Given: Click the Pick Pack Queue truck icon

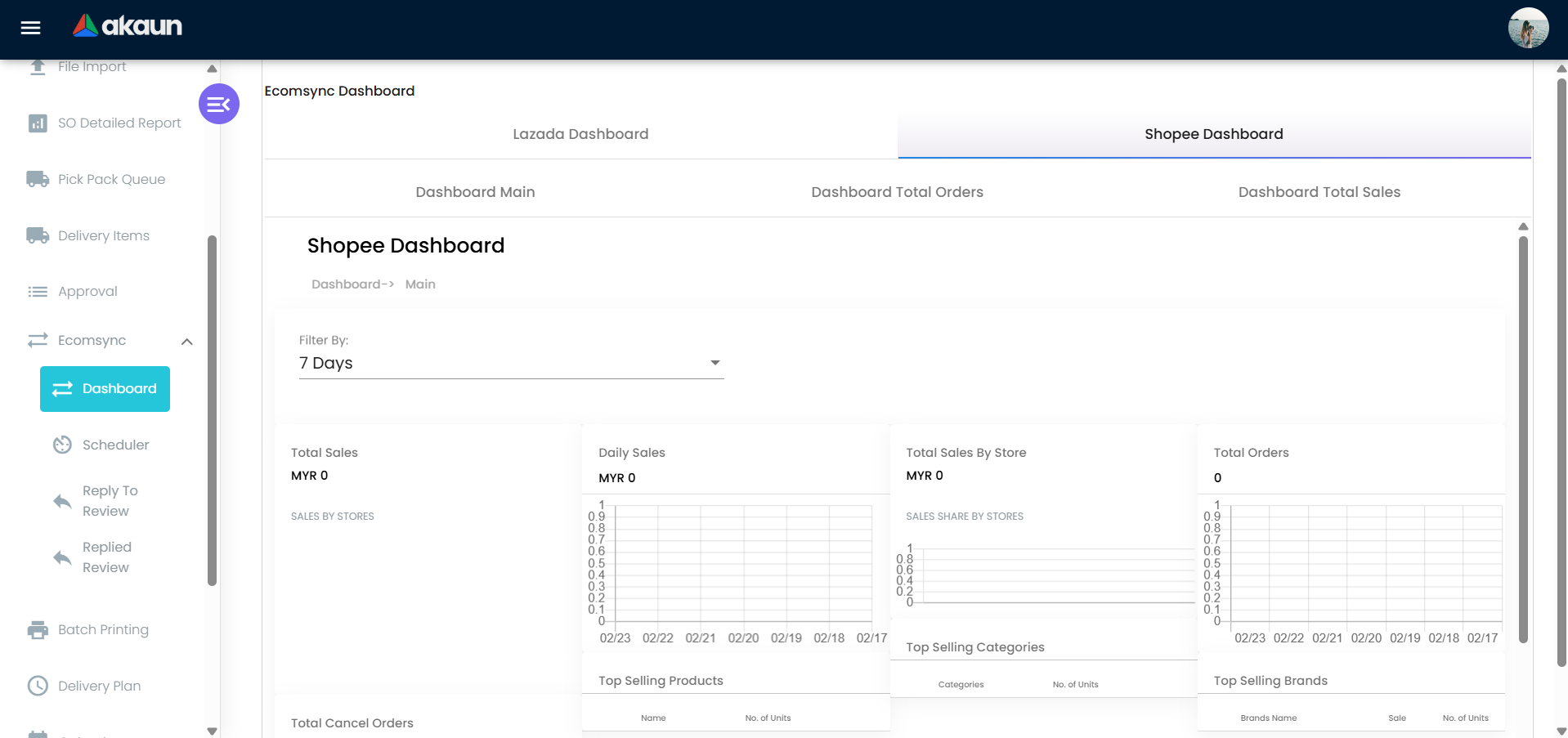Looking at the screenshot, I should [x=38, y=179].
